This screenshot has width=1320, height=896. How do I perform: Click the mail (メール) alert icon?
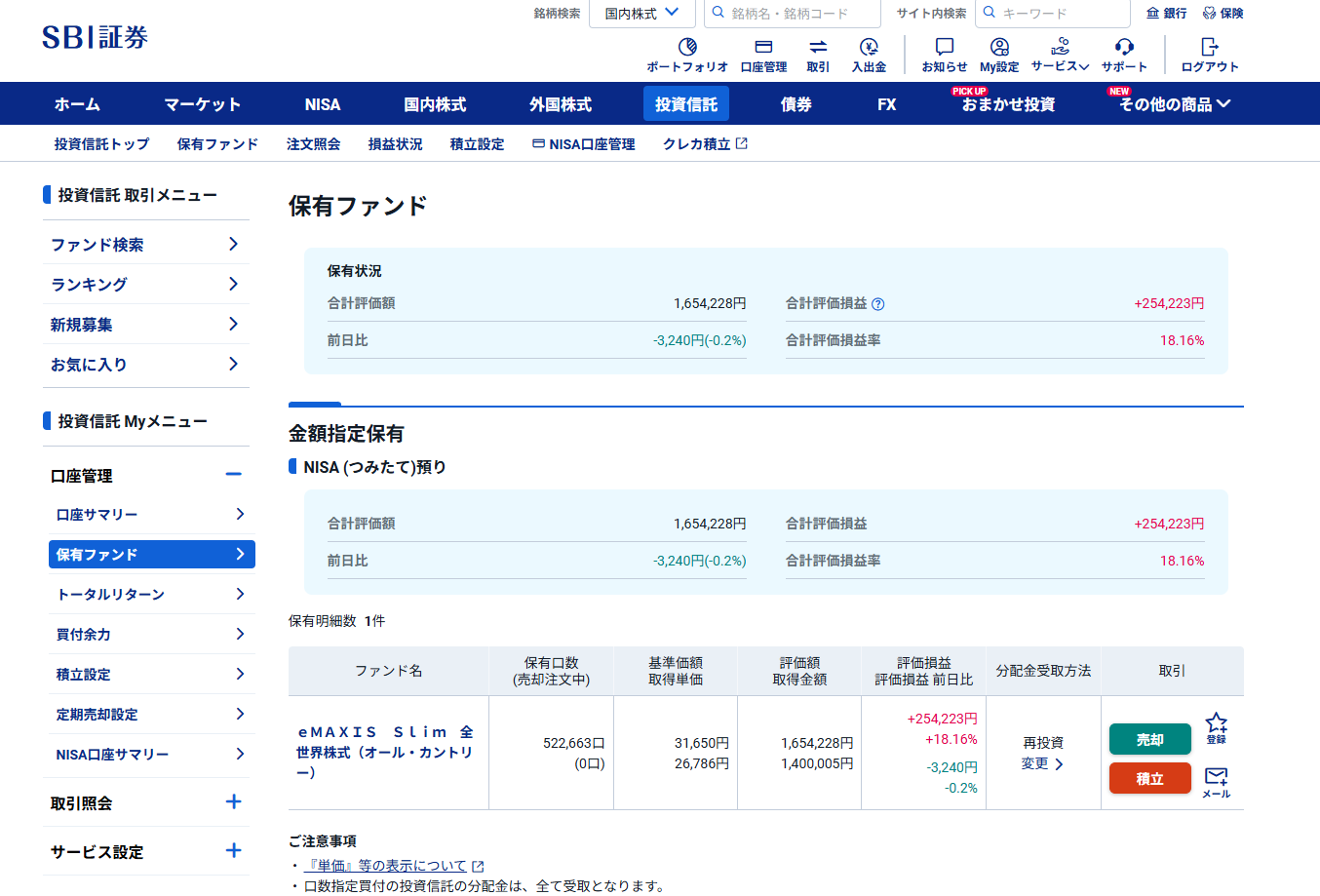pyautogui.click(x=1216, y=776)
